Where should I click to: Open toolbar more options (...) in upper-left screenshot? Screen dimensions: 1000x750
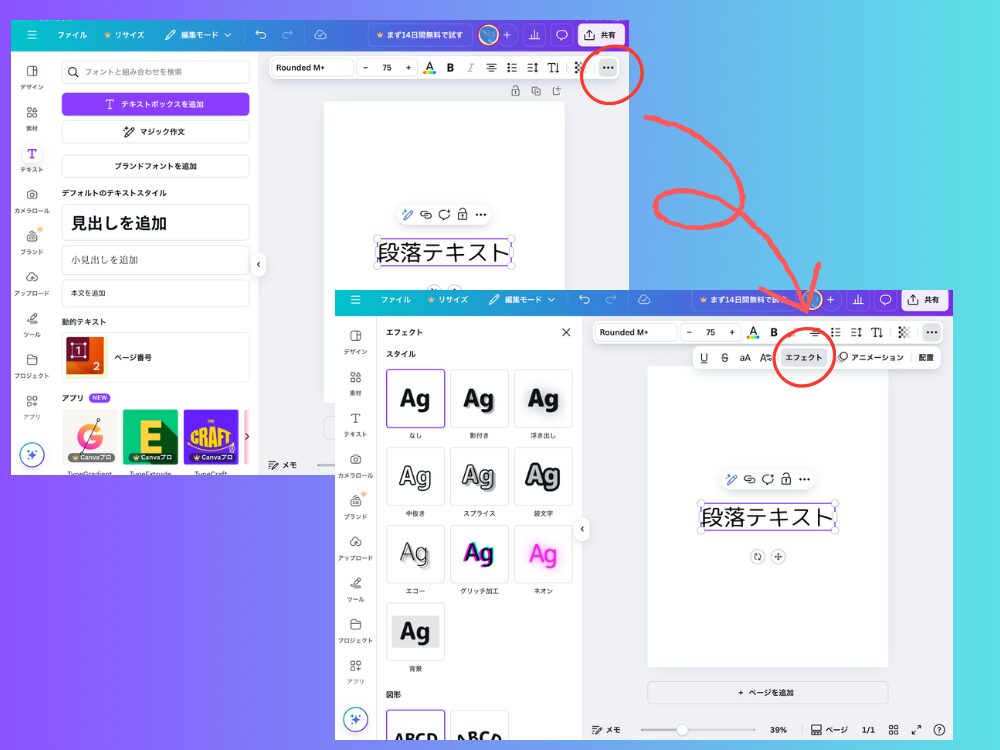(608, 68)
